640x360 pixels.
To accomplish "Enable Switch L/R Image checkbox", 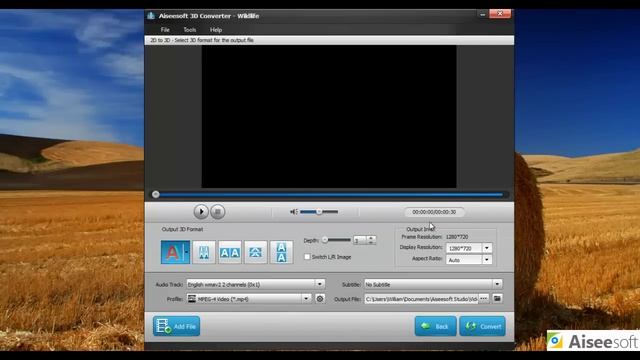I will (307, 257).
